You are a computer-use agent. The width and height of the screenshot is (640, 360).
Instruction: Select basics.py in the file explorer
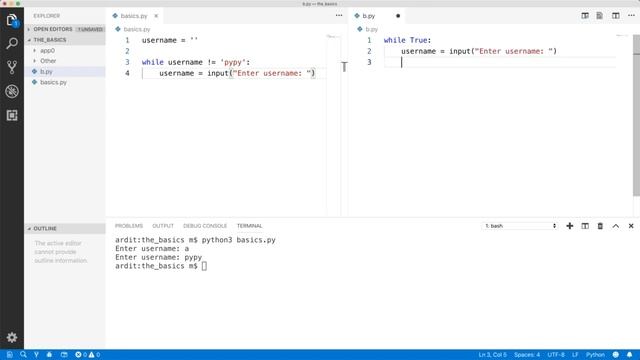pyautogui.click(x=53, y=82)
